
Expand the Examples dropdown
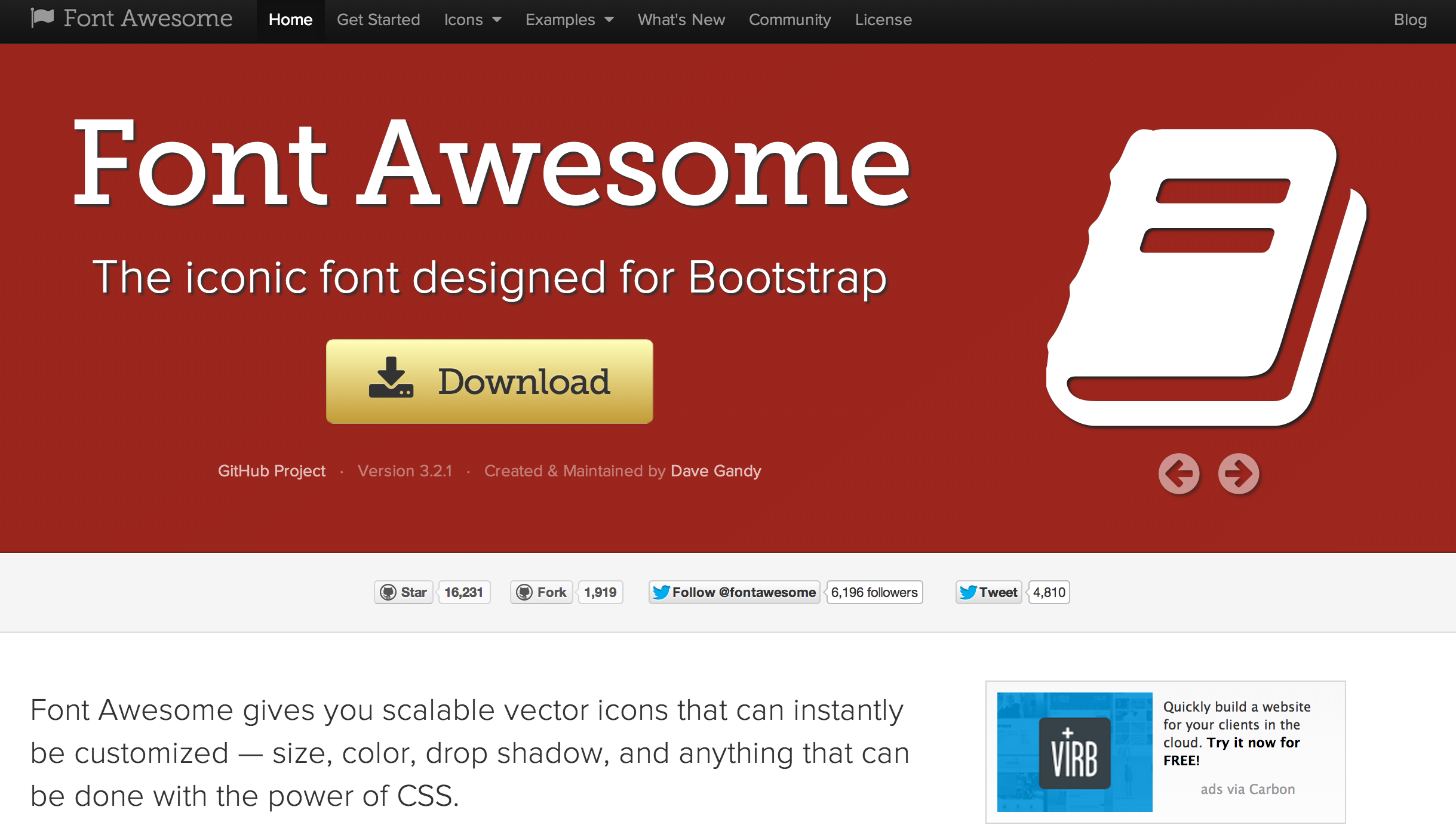(569, 20)
